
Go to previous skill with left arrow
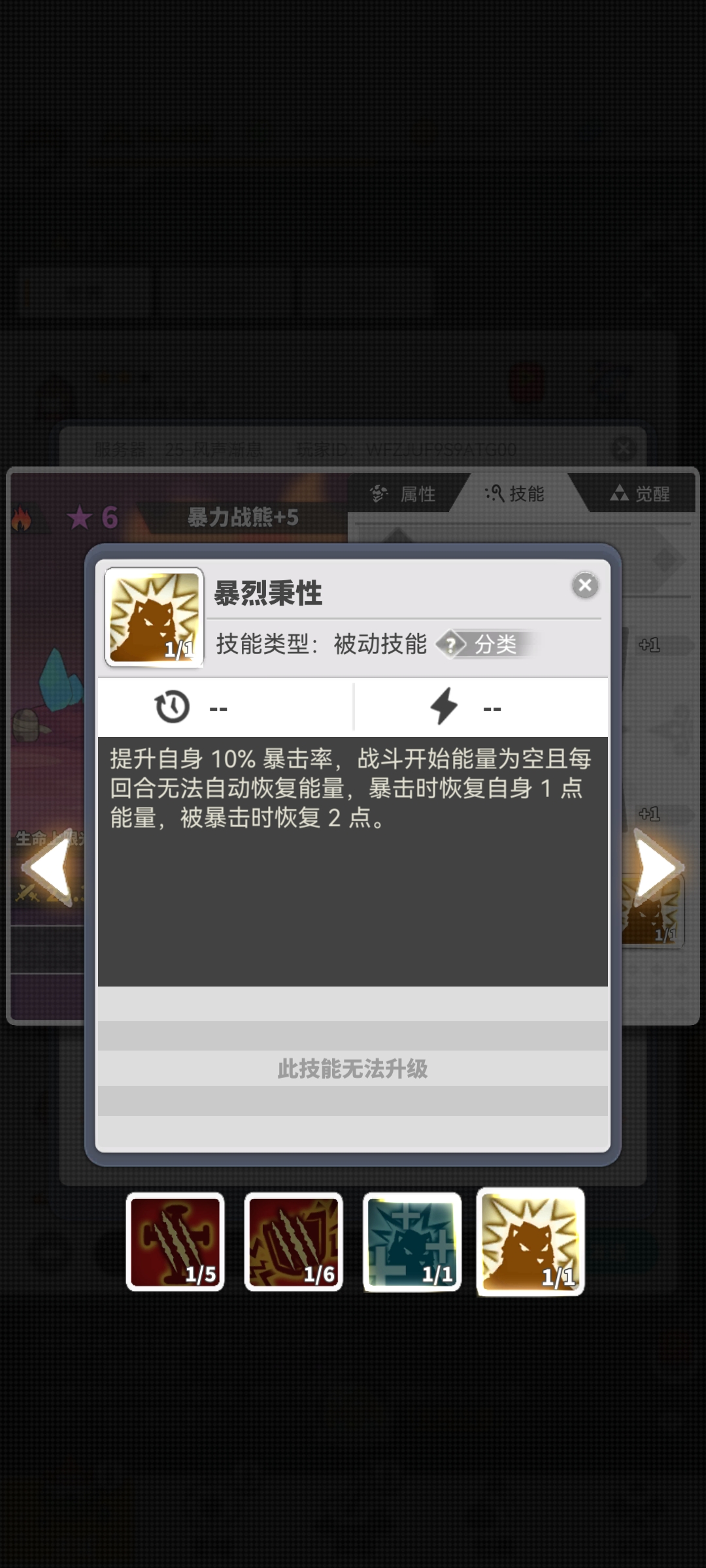click(48, 868)
